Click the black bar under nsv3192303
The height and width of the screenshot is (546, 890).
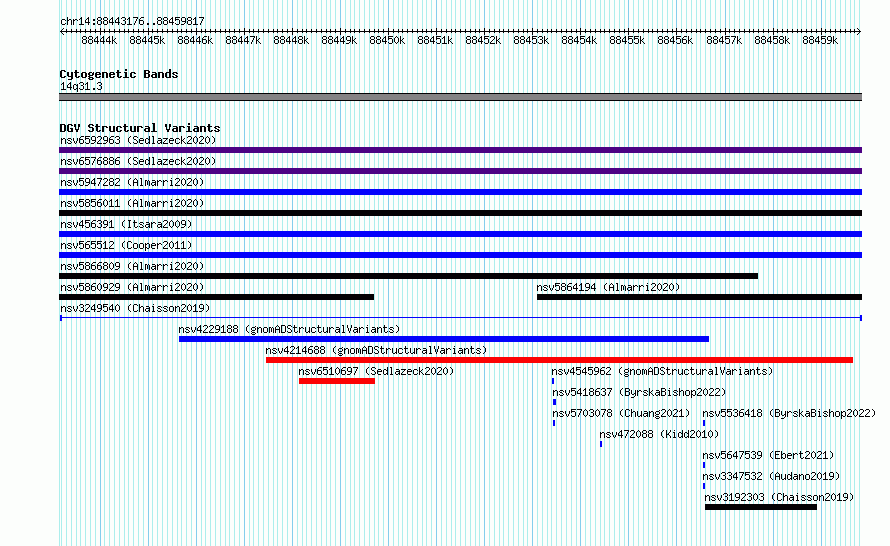[761, 507]
